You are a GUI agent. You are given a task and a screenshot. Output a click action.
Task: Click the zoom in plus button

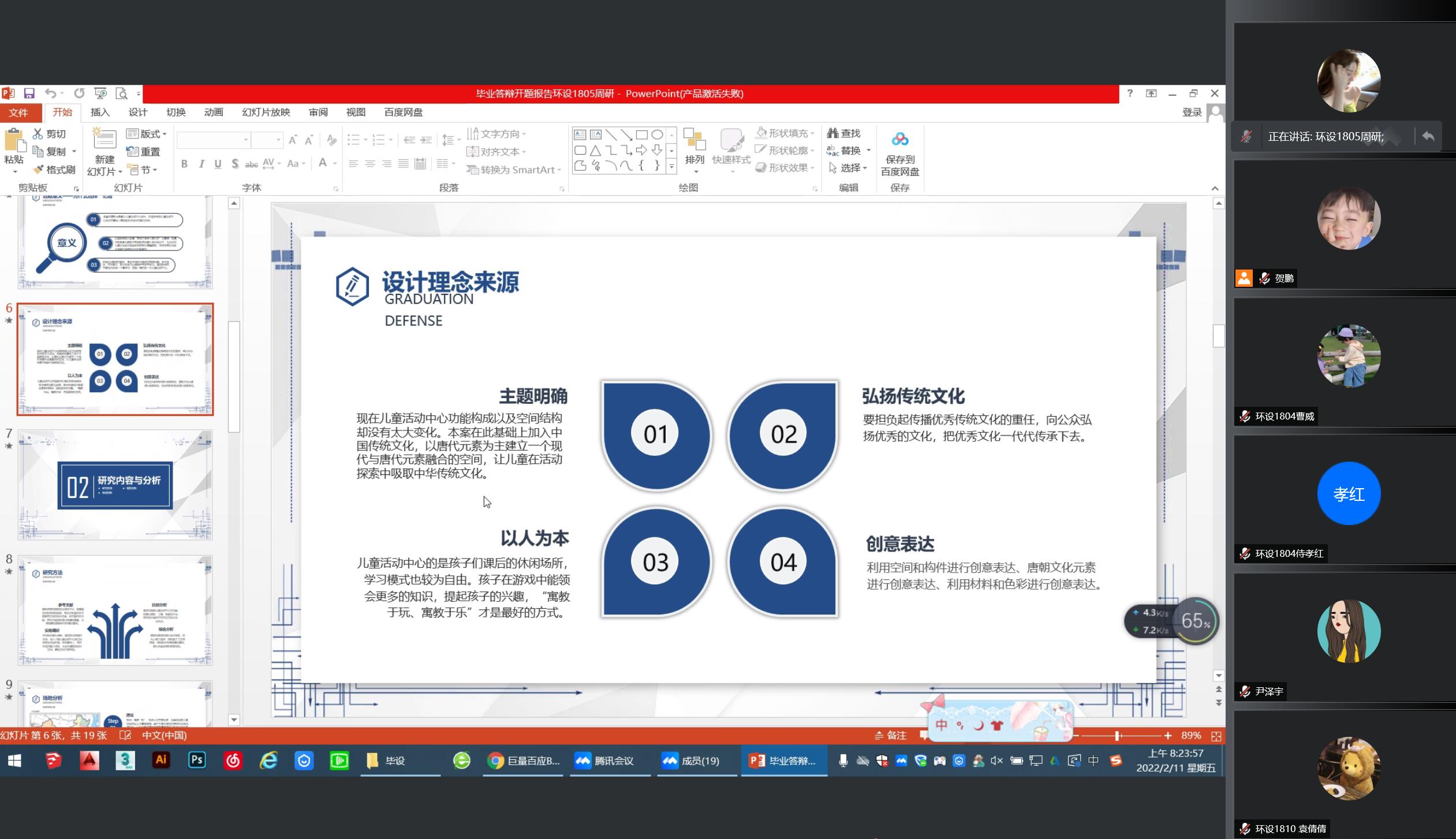[x=1168, y=736]
